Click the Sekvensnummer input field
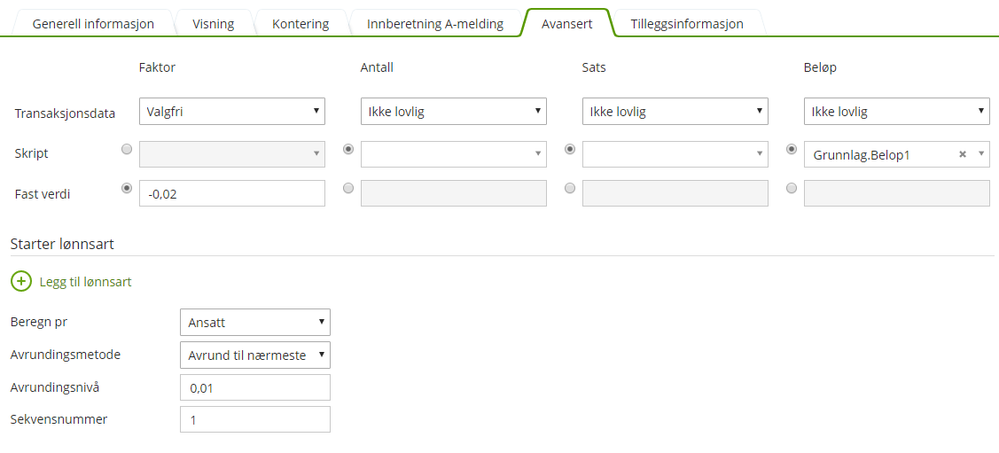This screenshot has width=999, height=453. point(255,420)
